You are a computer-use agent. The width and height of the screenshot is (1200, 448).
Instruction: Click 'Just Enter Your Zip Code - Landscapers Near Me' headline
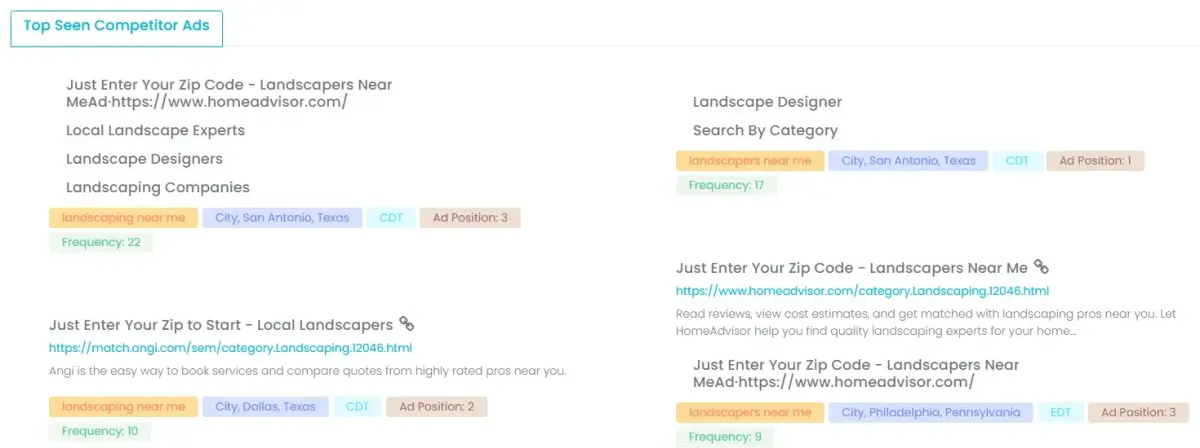pos(851,268)
